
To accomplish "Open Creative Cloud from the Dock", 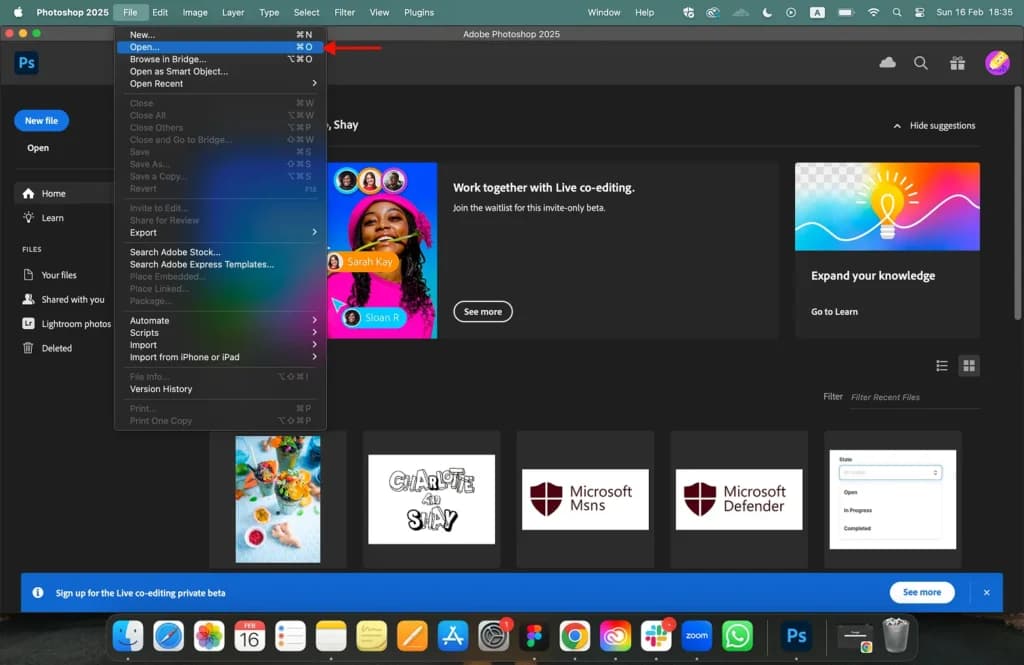I will 615,636.
